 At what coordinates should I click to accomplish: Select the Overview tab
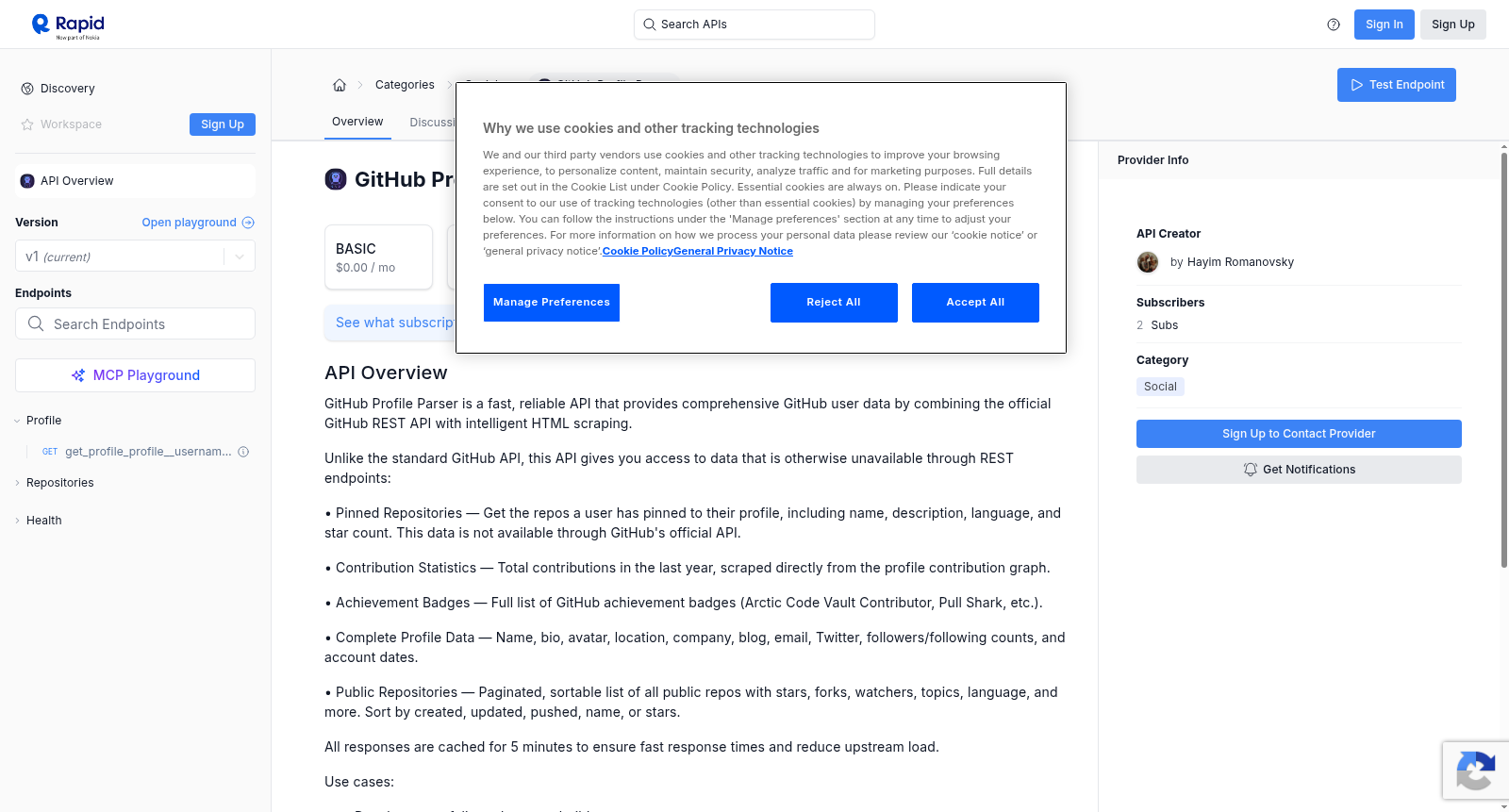click(x=357, y=122)
